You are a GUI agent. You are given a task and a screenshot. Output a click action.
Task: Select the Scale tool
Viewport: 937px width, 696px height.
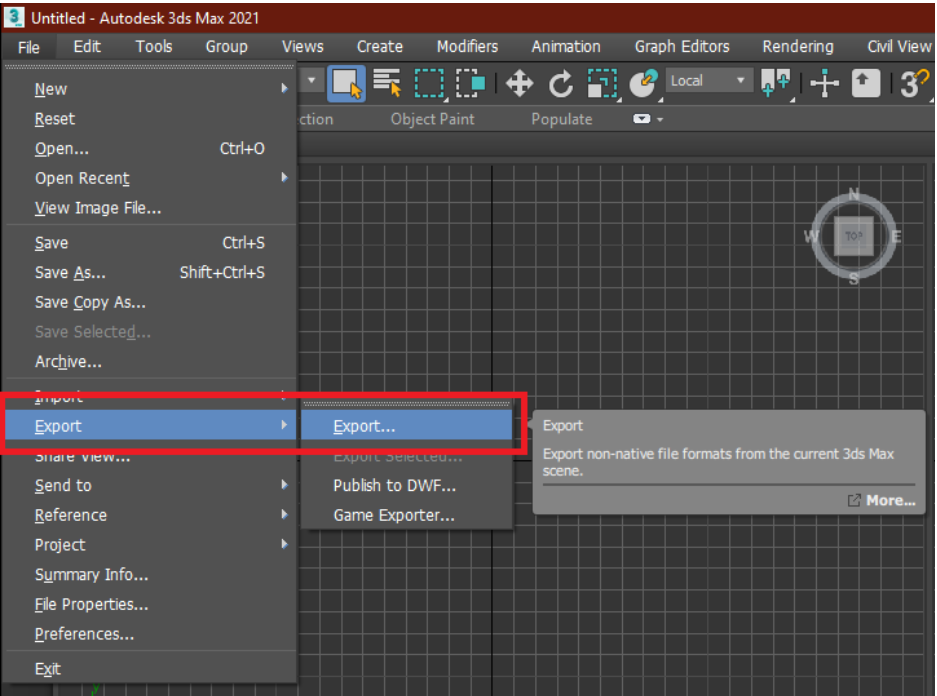[x=602, y=83]
